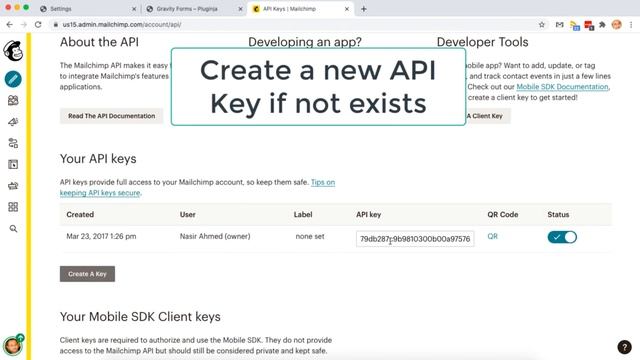
Task: Go forward with browser forward arrow
Action: [x=24, y=24]
